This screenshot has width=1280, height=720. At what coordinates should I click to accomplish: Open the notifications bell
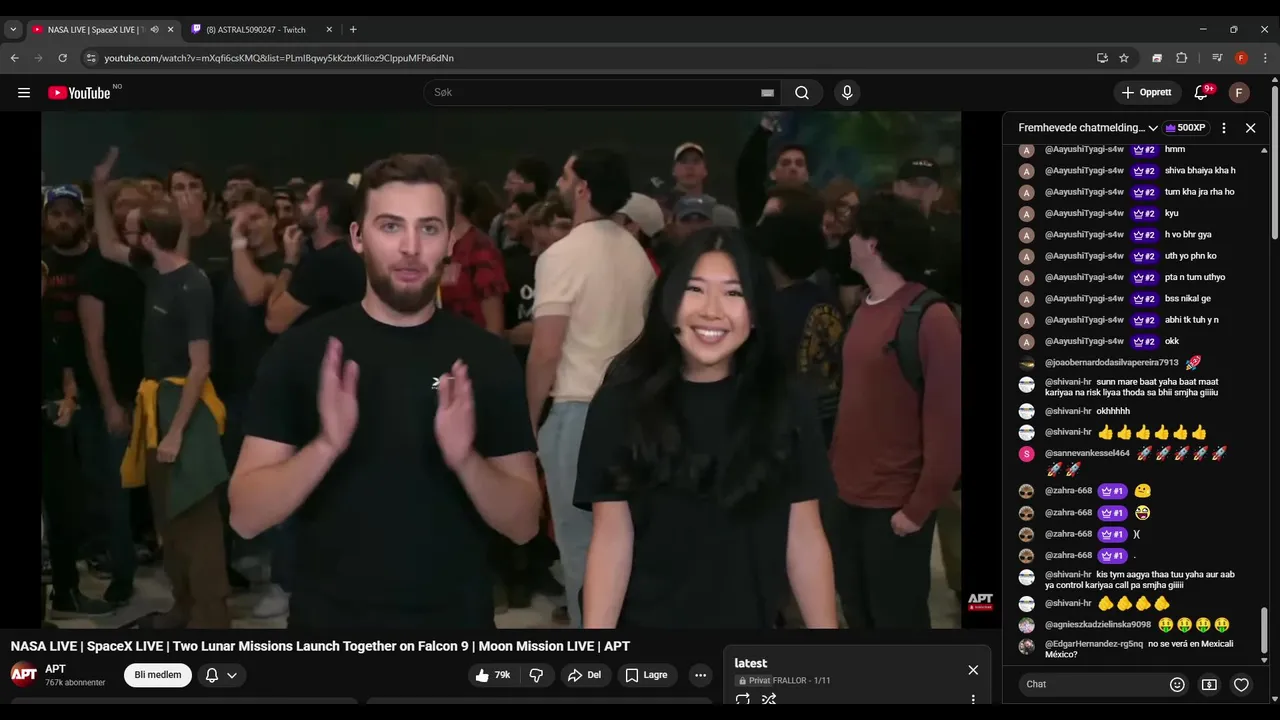tap(1202, 93)
